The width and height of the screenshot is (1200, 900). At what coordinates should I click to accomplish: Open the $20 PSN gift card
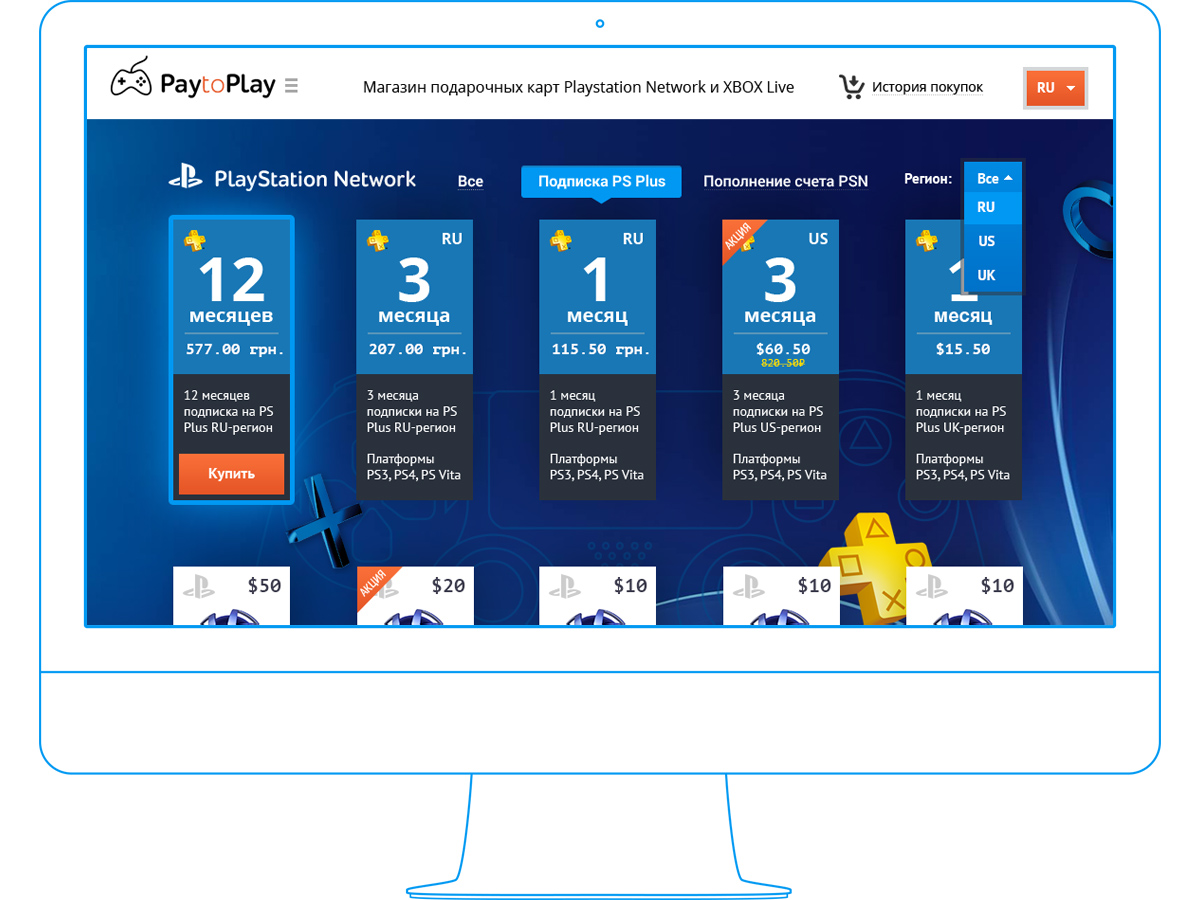coord(414,596)
